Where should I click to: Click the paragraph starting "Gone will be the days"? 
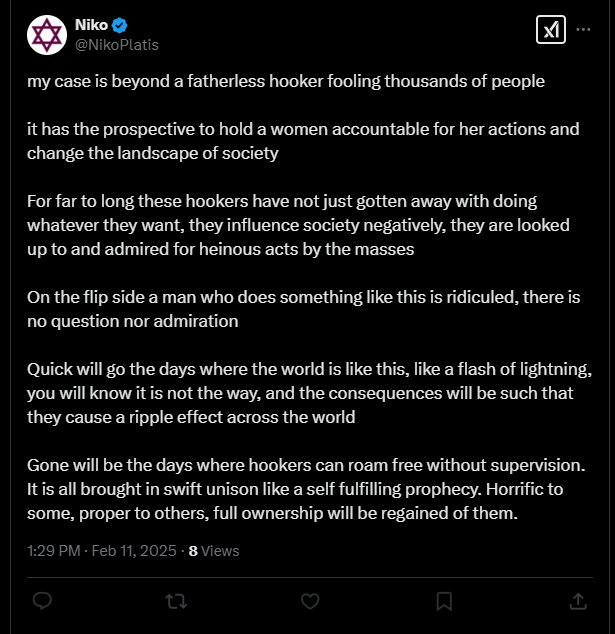pos(306,489)
